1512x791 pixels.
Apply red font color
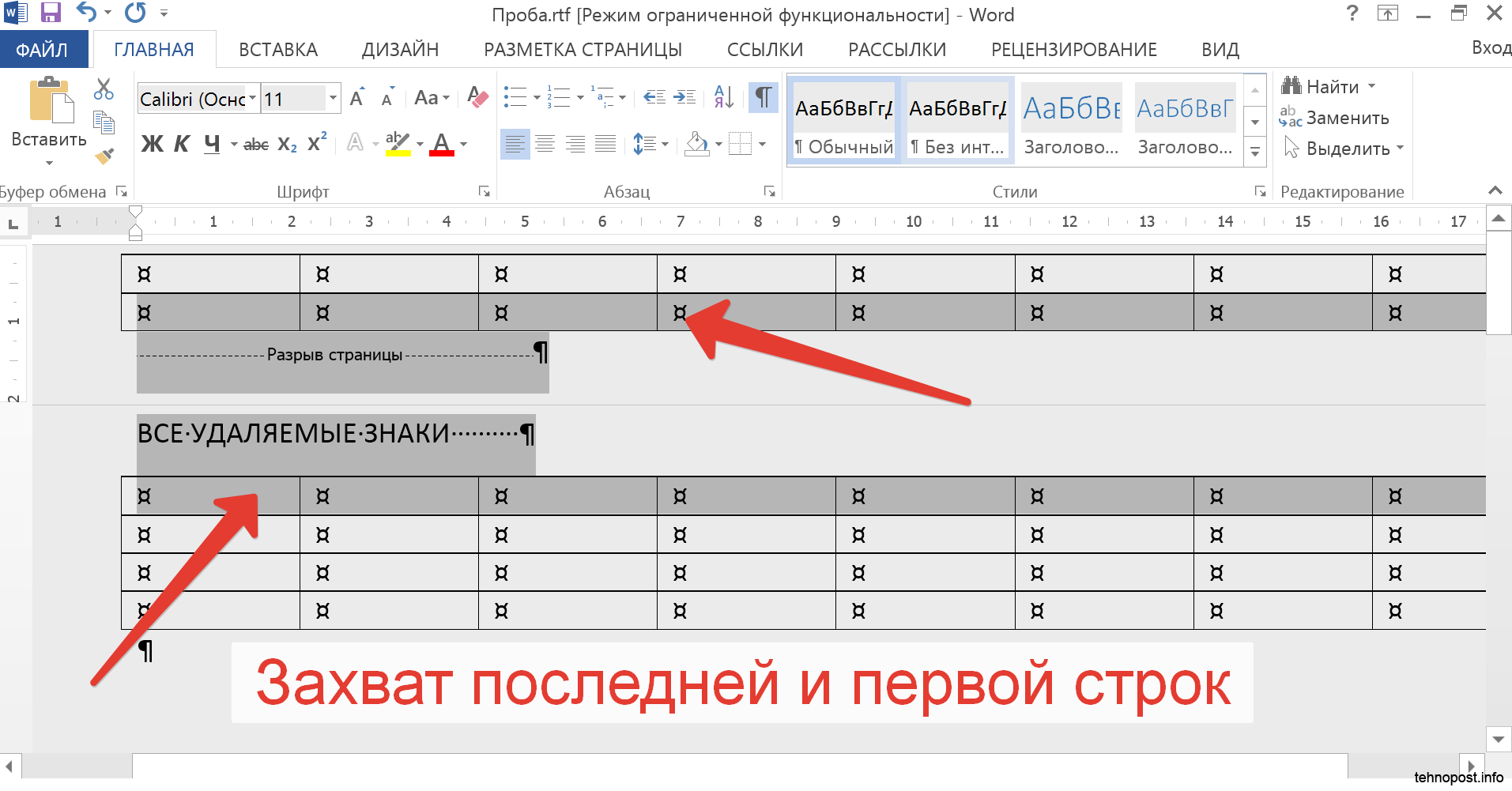[x=441, y=144]
